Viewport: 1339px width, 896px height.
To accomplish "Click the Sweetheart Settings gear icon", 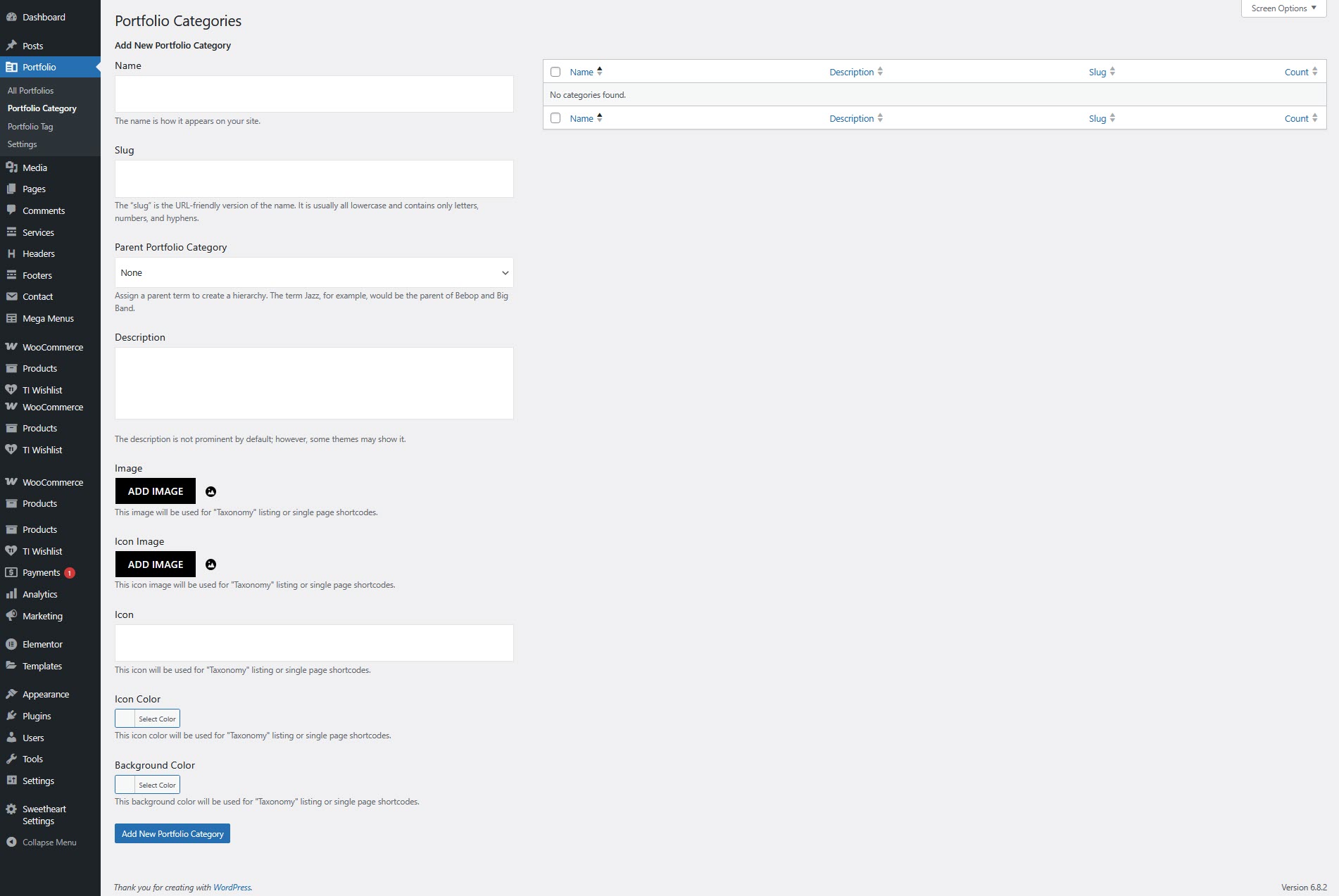I will tap(11, 809).
